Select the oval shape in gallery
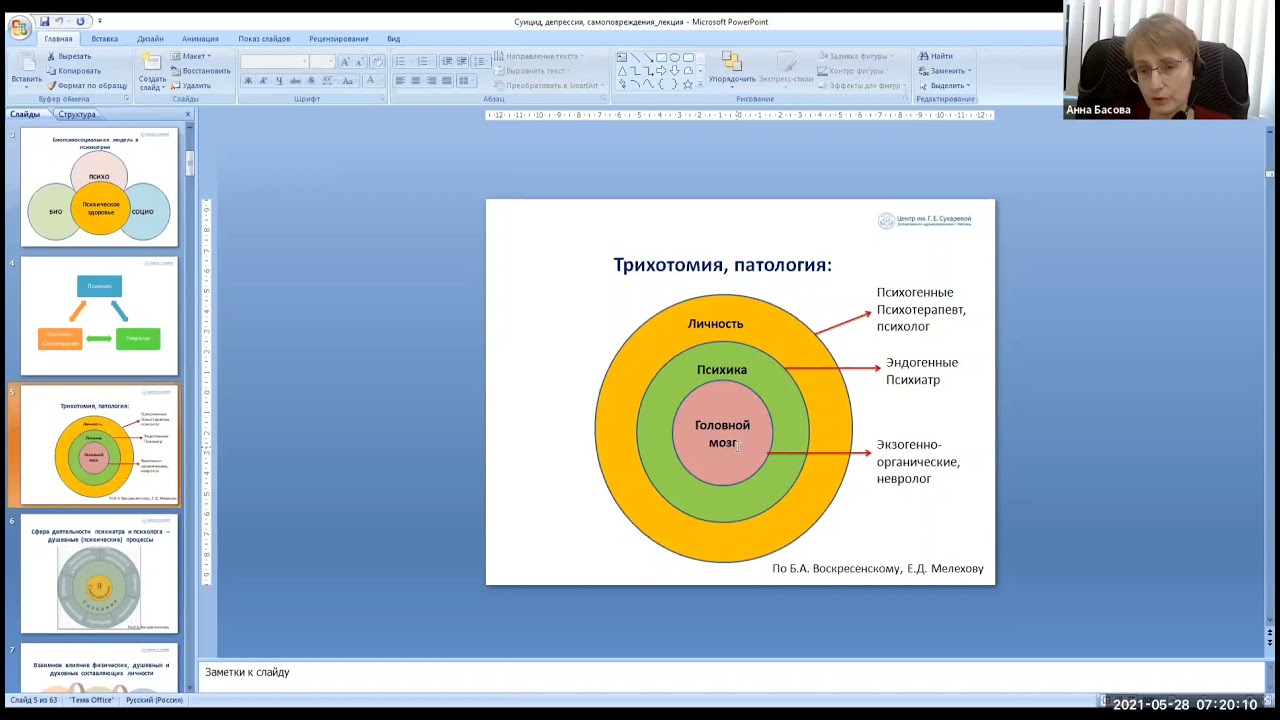This screenshot has height=720, width=1280. pos(675,57)
